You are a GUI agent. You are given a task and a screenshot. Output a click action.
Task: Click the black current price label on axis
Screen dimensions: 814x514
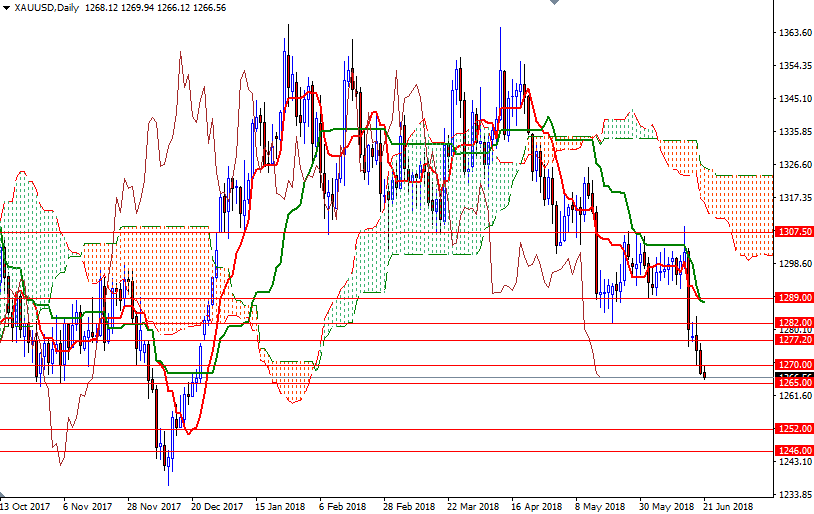(794, 375)
